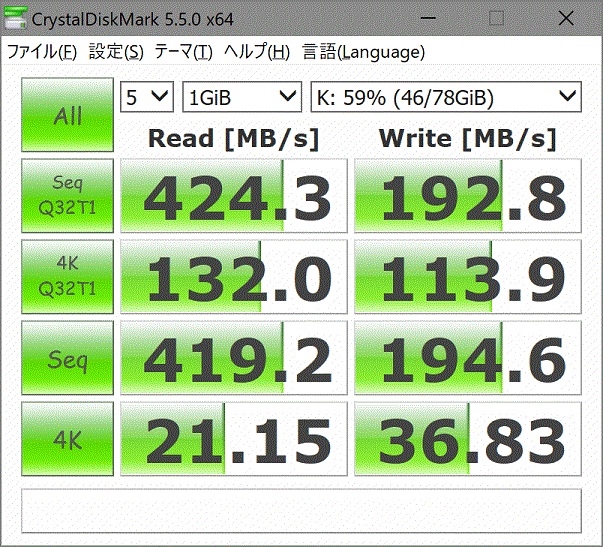The image size is (603, 547).
Task: Expand the test count dropdown showing 5
Action: click(147, 97)
